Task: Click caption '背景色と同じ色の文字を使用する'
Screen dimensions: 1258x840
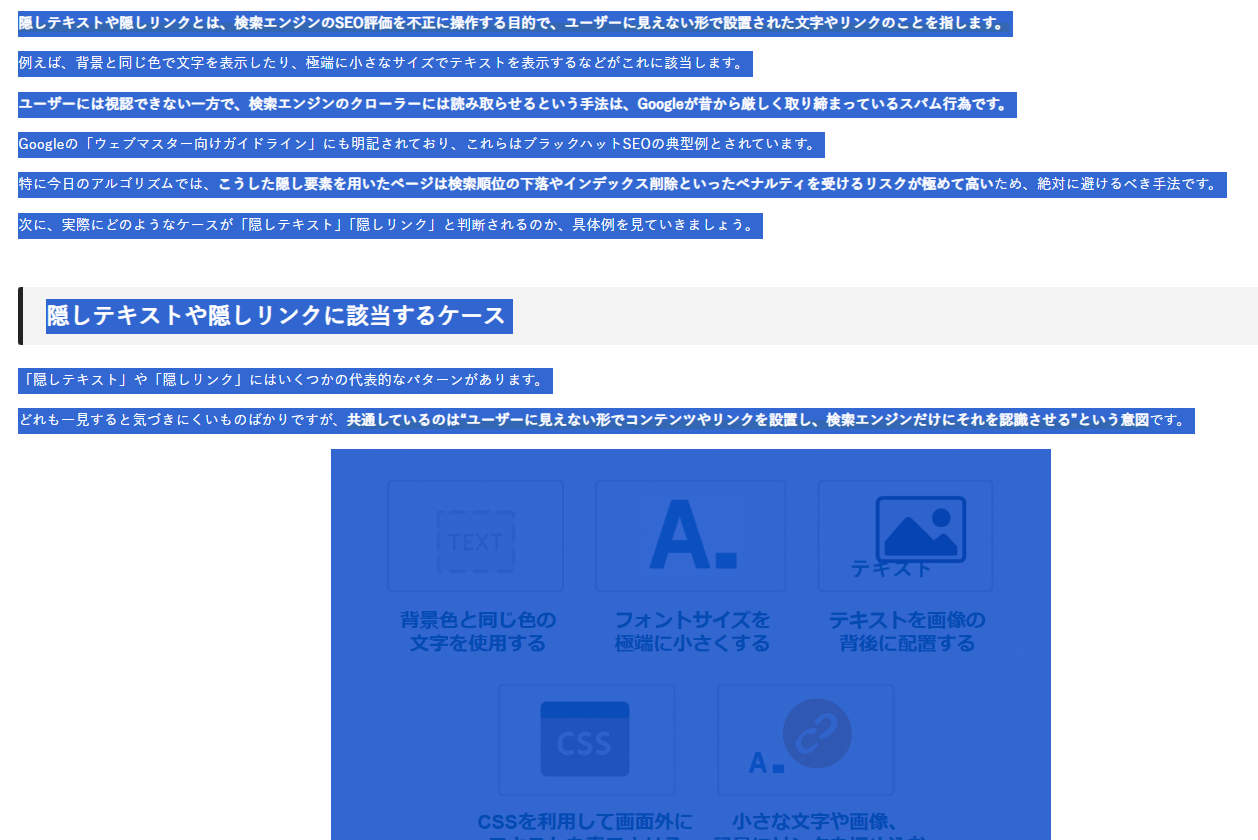Action: pyautogui.click(x=477, y=631)
